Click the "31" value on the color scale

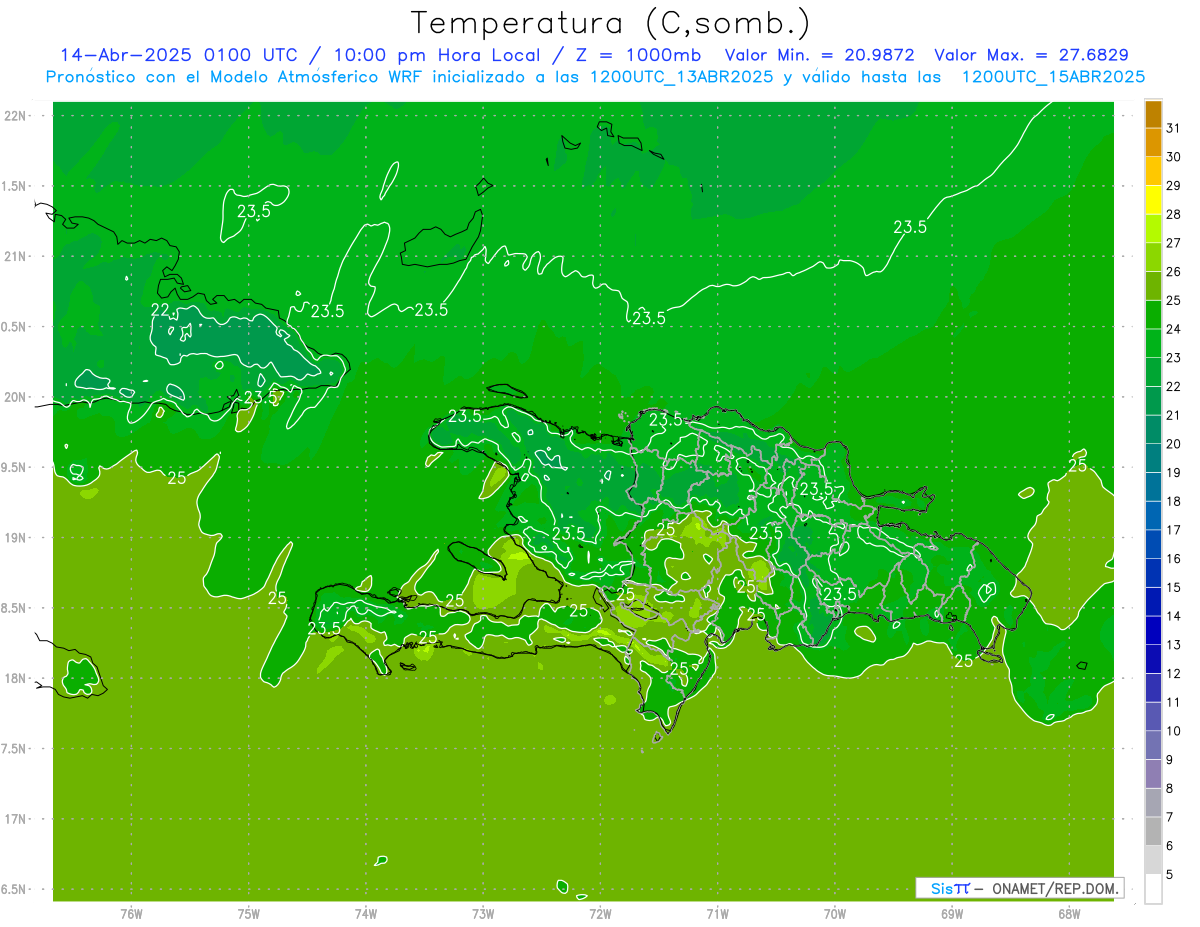tap(1174, 128)
